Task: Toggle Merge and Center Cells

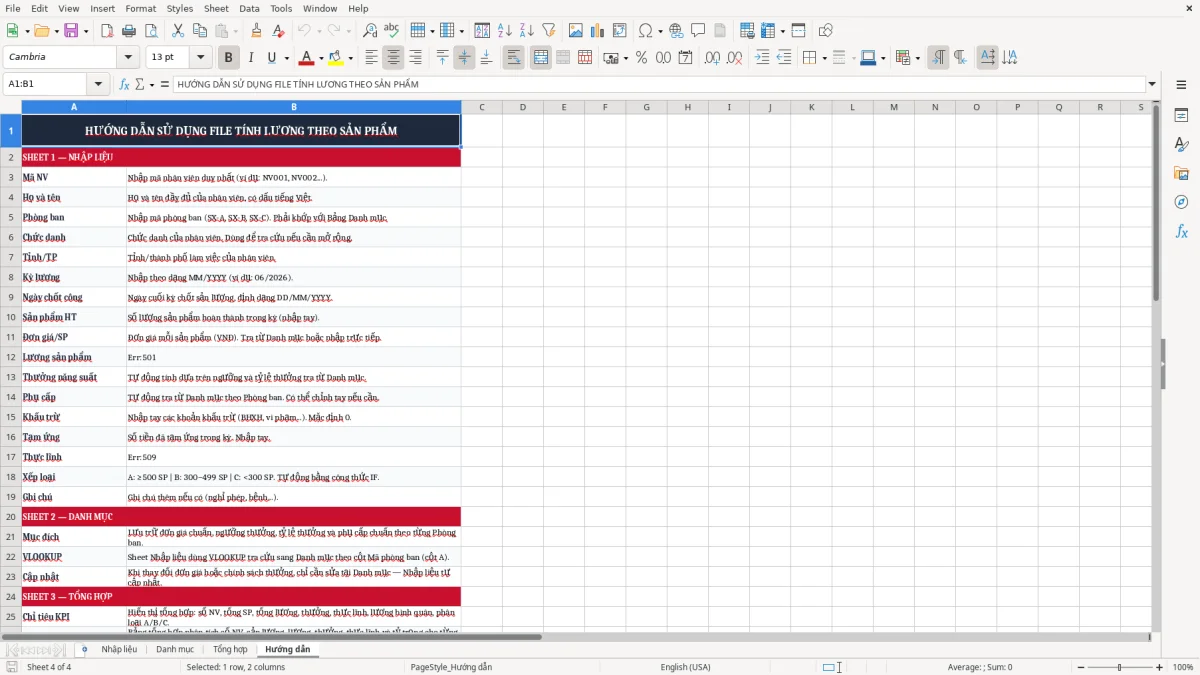Action: 541,58
